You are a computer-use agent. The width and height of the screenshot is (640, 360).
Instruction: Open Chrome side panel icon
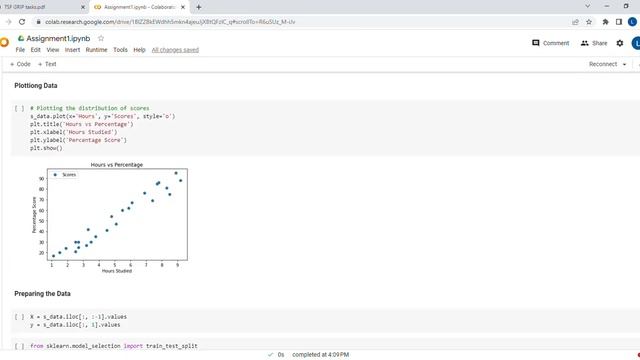tap(619, 22)
